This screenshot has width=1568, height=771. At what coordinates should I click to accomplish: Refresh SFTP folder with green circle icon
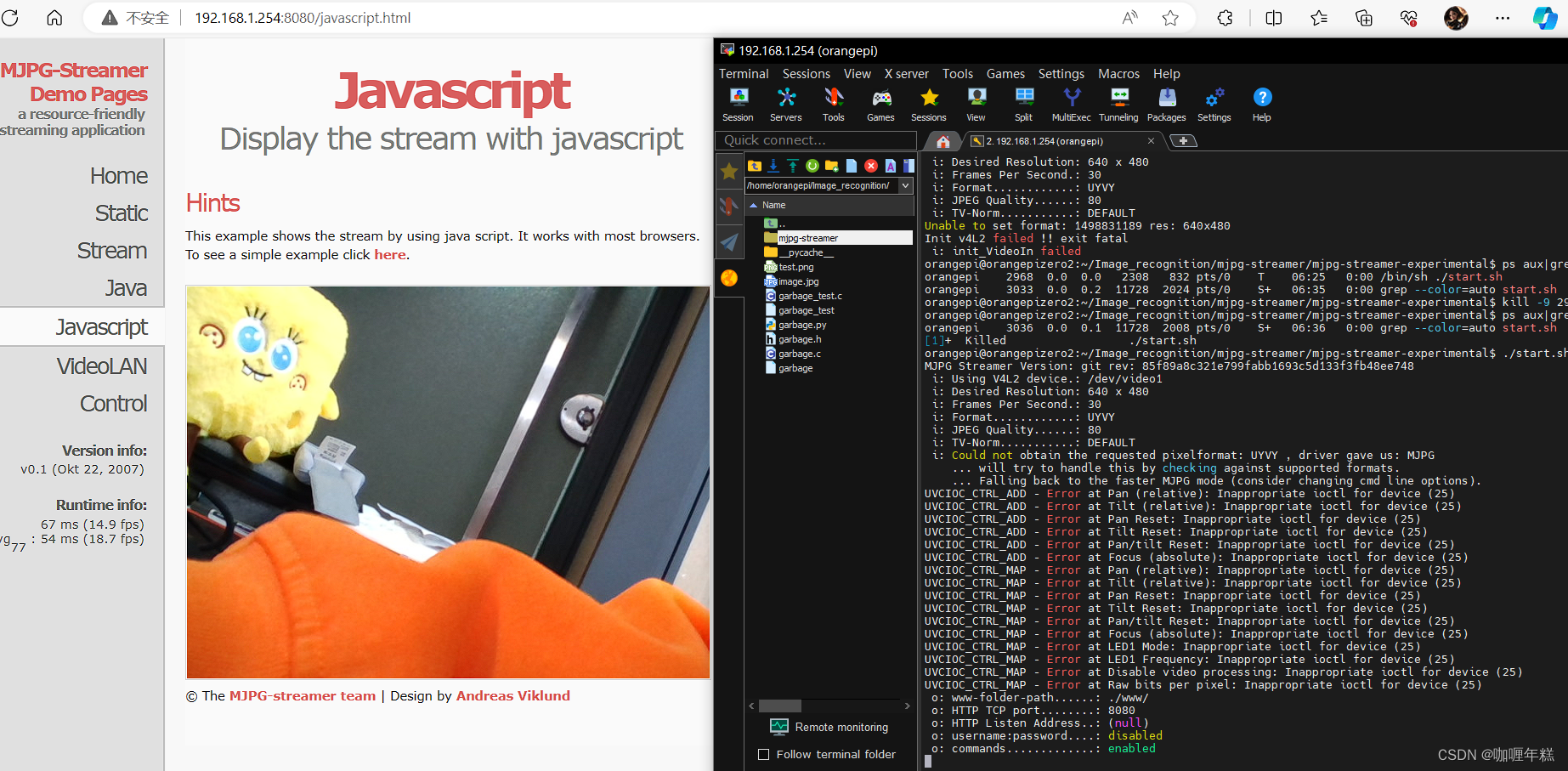(x=812, y=166)
